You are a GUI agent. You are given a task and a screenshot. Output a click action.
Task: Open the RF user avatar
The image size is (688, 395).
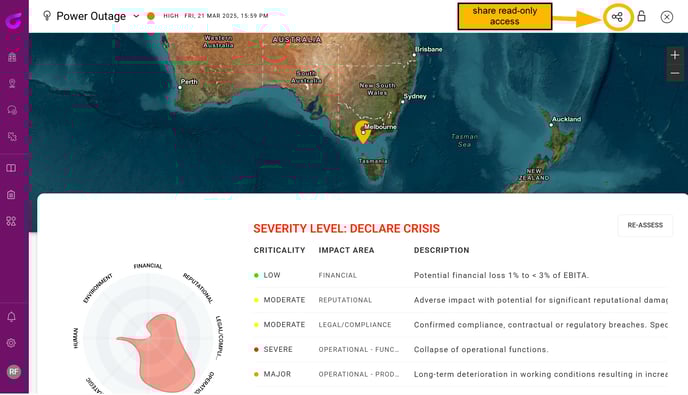(14, 372)
